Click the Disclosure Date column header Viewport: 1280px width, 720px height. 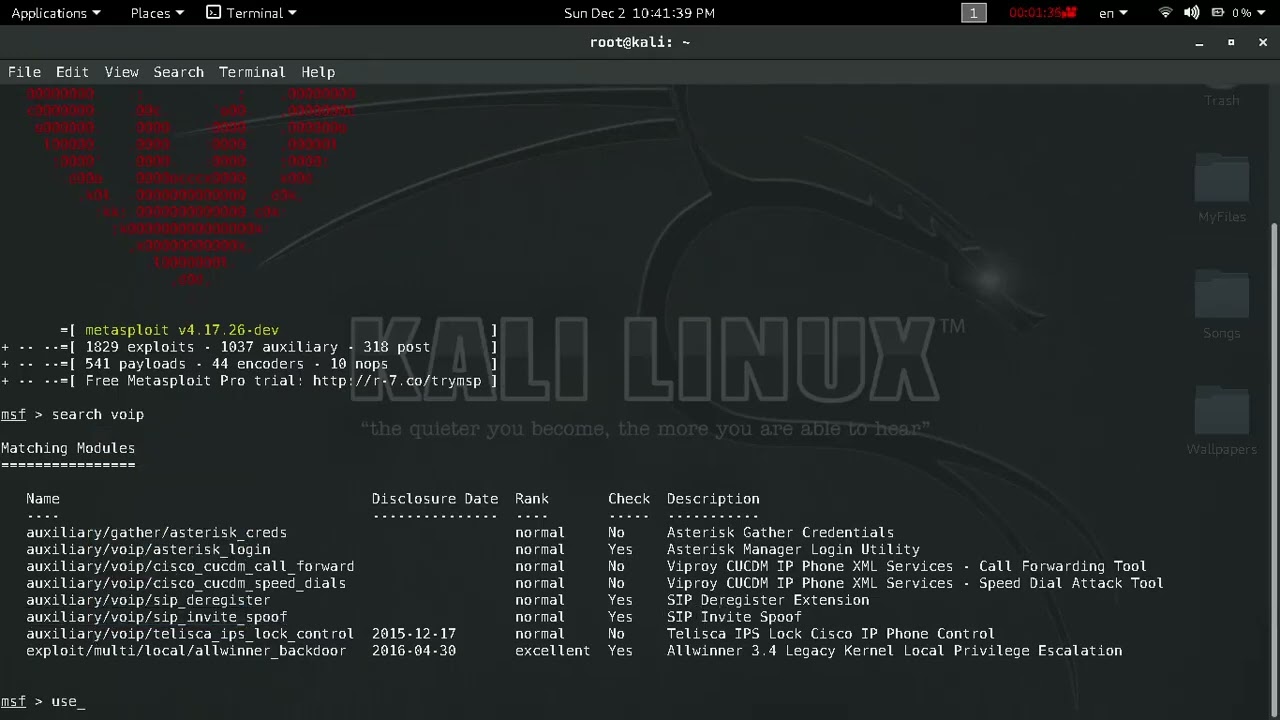435,499
